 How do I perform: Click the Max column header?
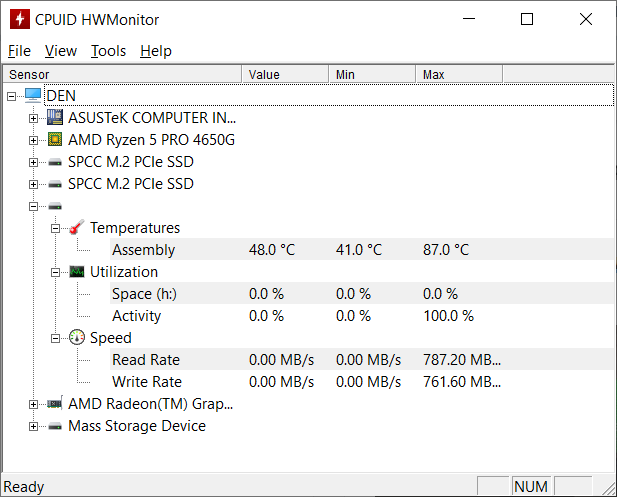coord(459,74)
